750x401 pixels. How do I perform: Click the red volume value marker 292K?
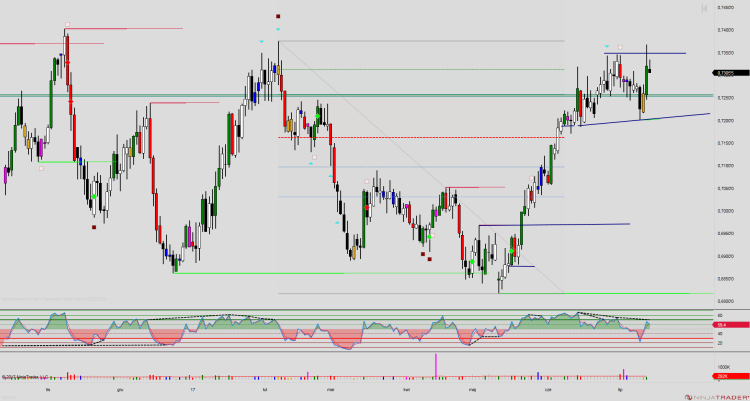[731, 376]
